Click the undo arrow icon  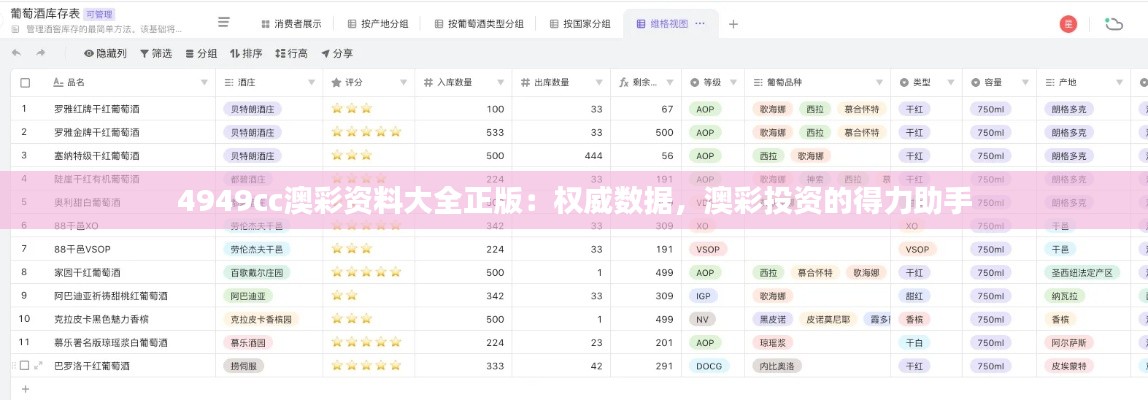pos(16,53)
